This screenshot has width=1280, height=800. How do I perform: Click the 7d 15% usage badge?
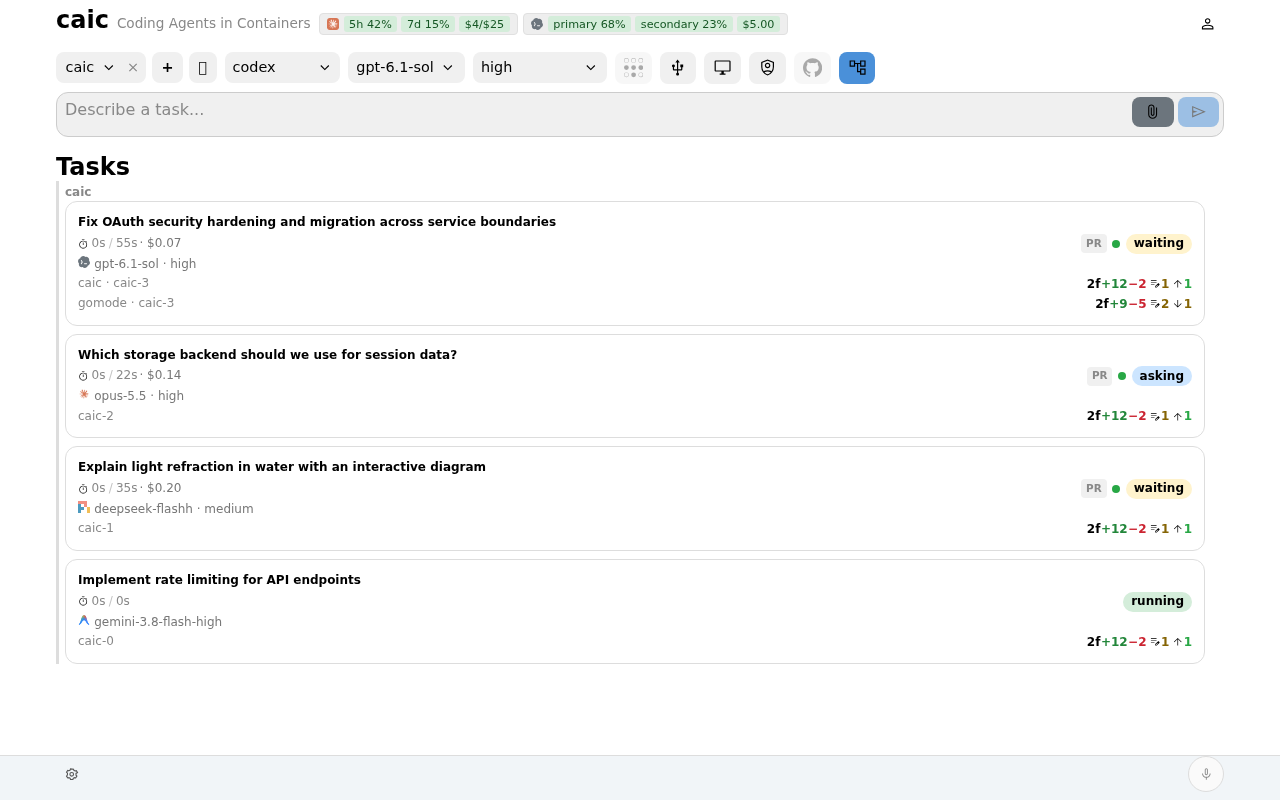coord(428,24)
